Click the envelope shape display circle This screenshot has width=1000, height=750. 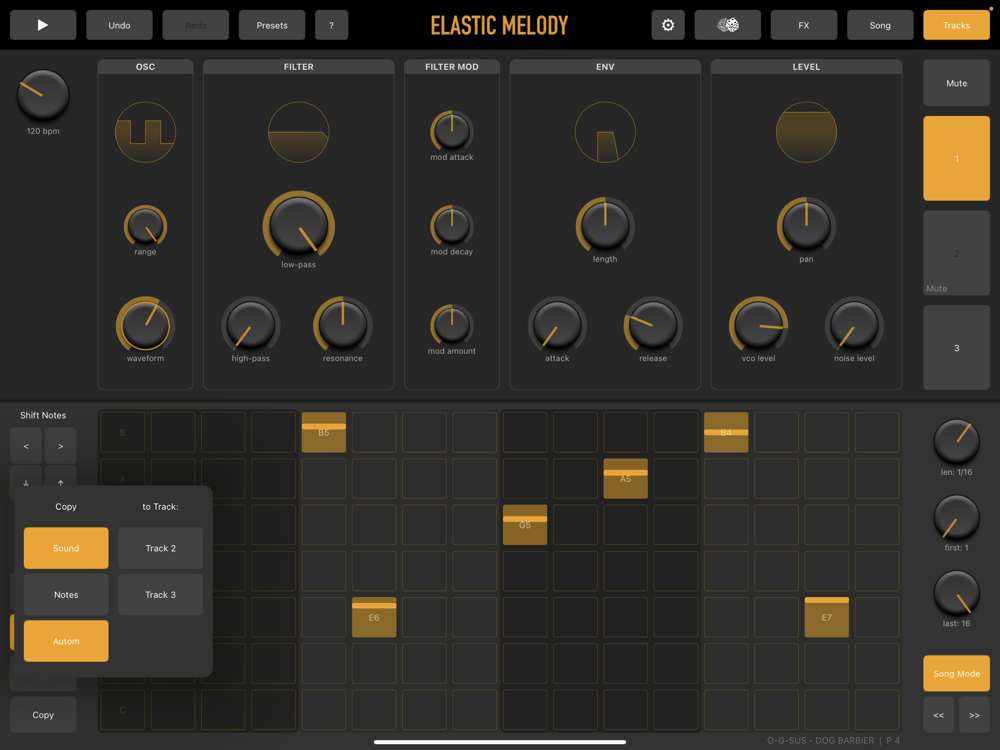coord(605,132)
